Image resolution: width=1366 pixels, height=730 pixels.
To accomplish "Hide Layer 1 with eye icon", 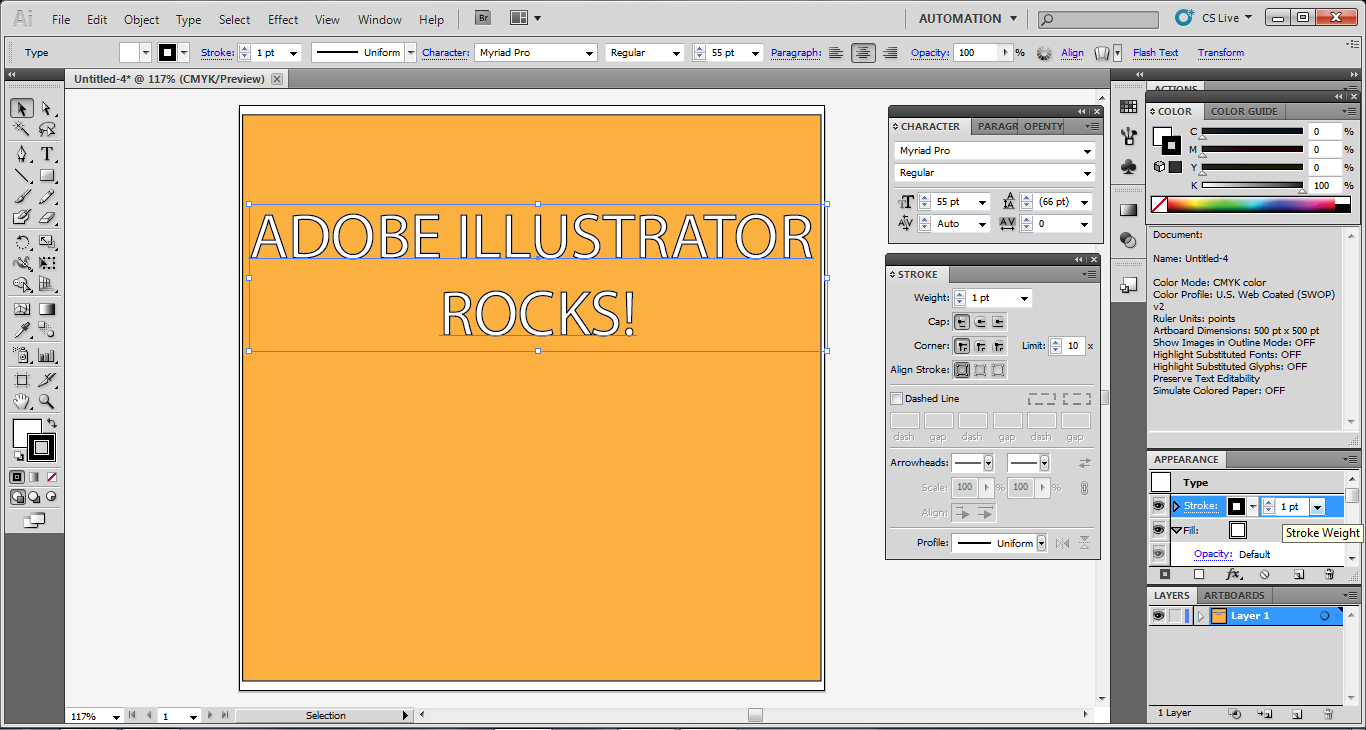I will click(x=1158, y=616).
